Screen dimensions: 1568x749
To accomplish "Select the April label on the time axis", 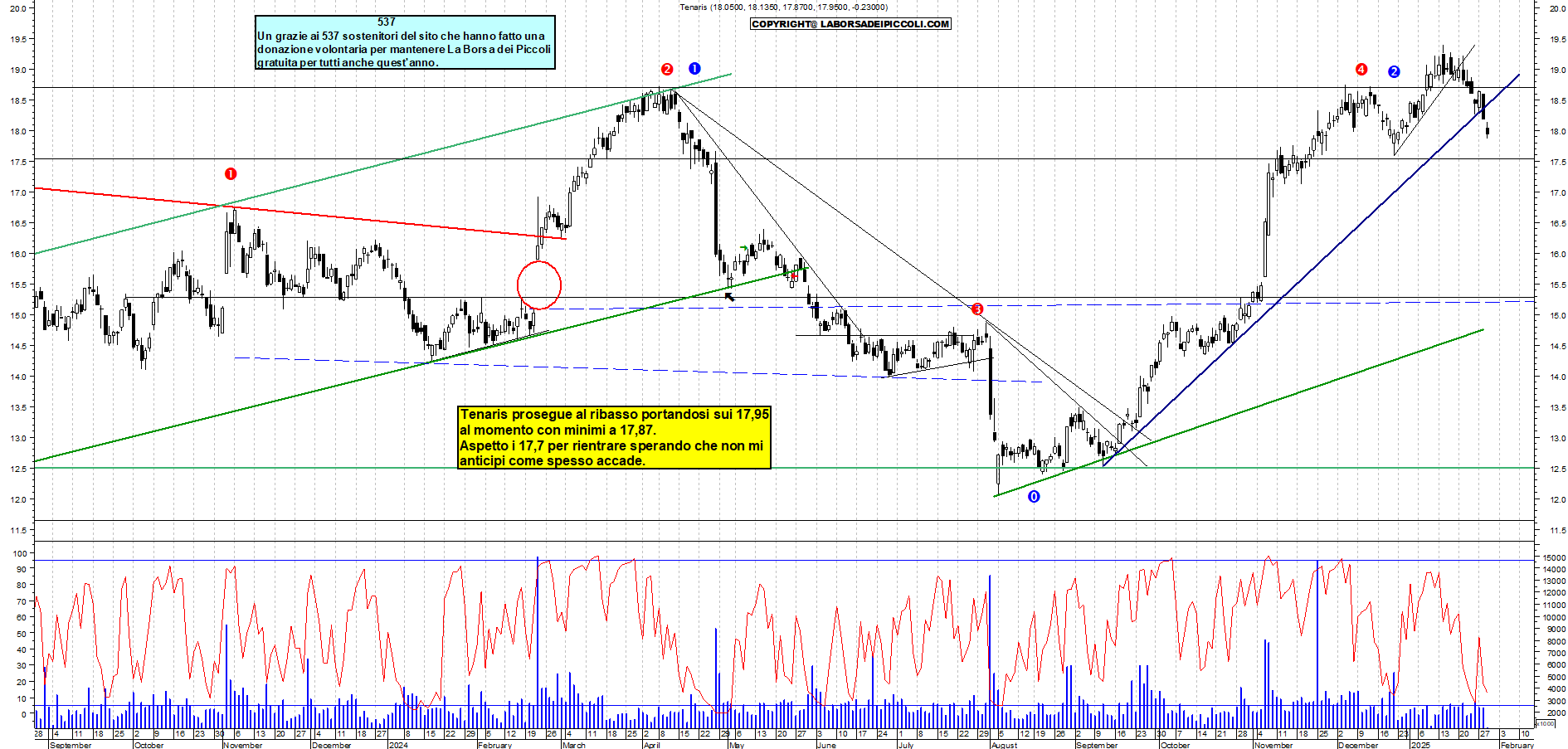I will [652, 745].
